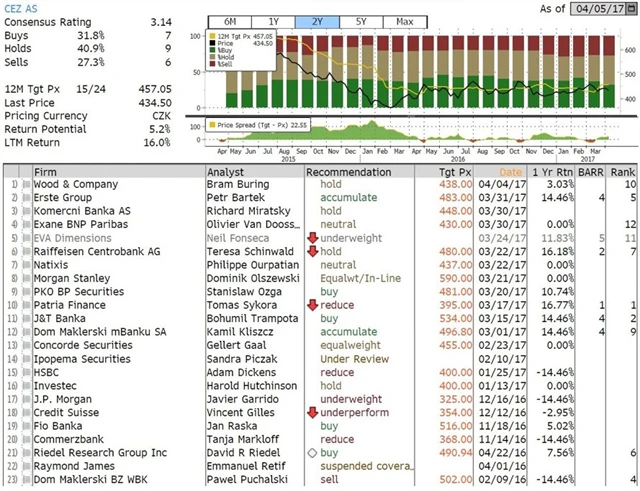
Task: Show Max chart time range
Action: coord(405,21)
